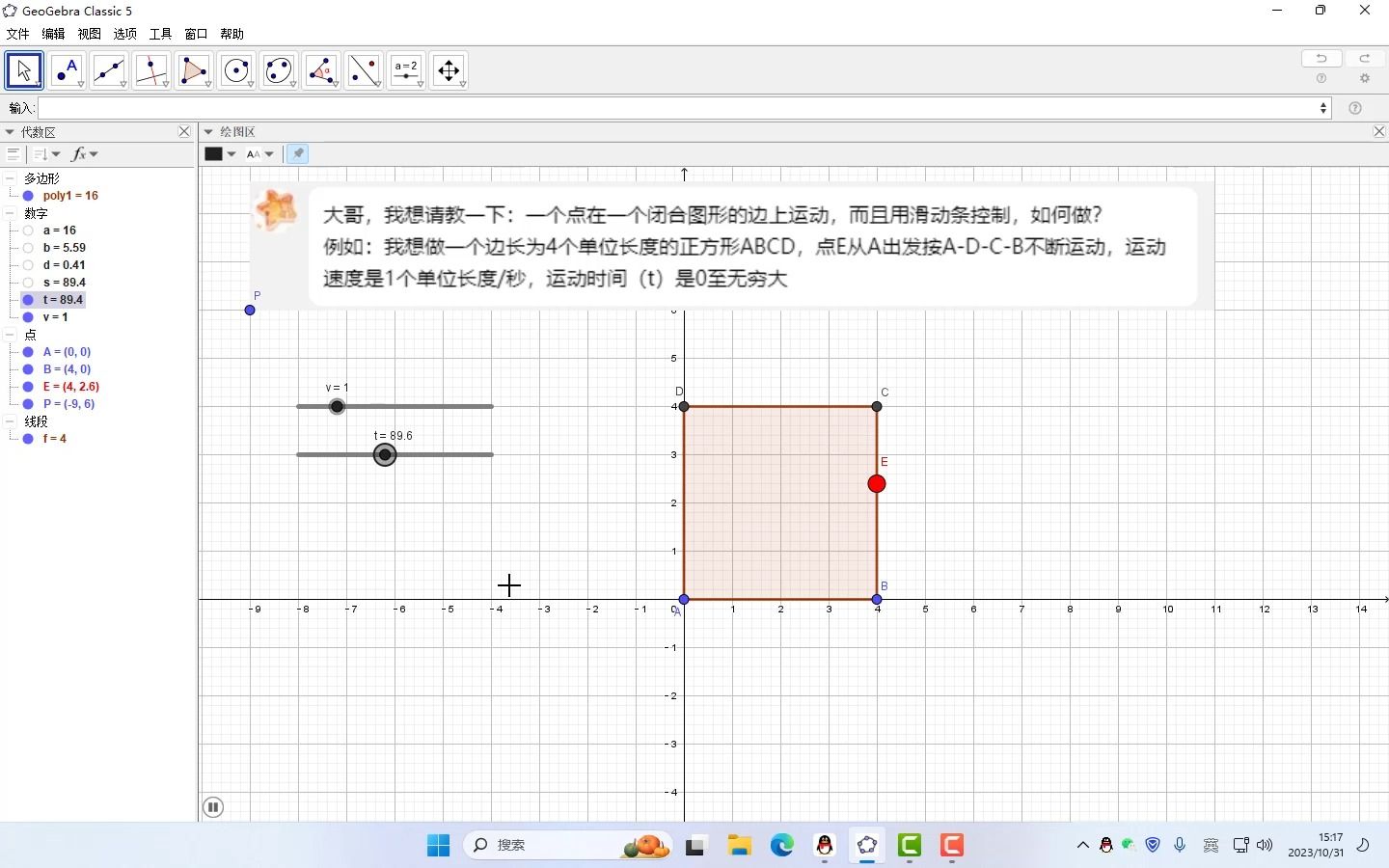Open the text size AA dropdown
This screenshot has width=1389, height=868.
260,153
